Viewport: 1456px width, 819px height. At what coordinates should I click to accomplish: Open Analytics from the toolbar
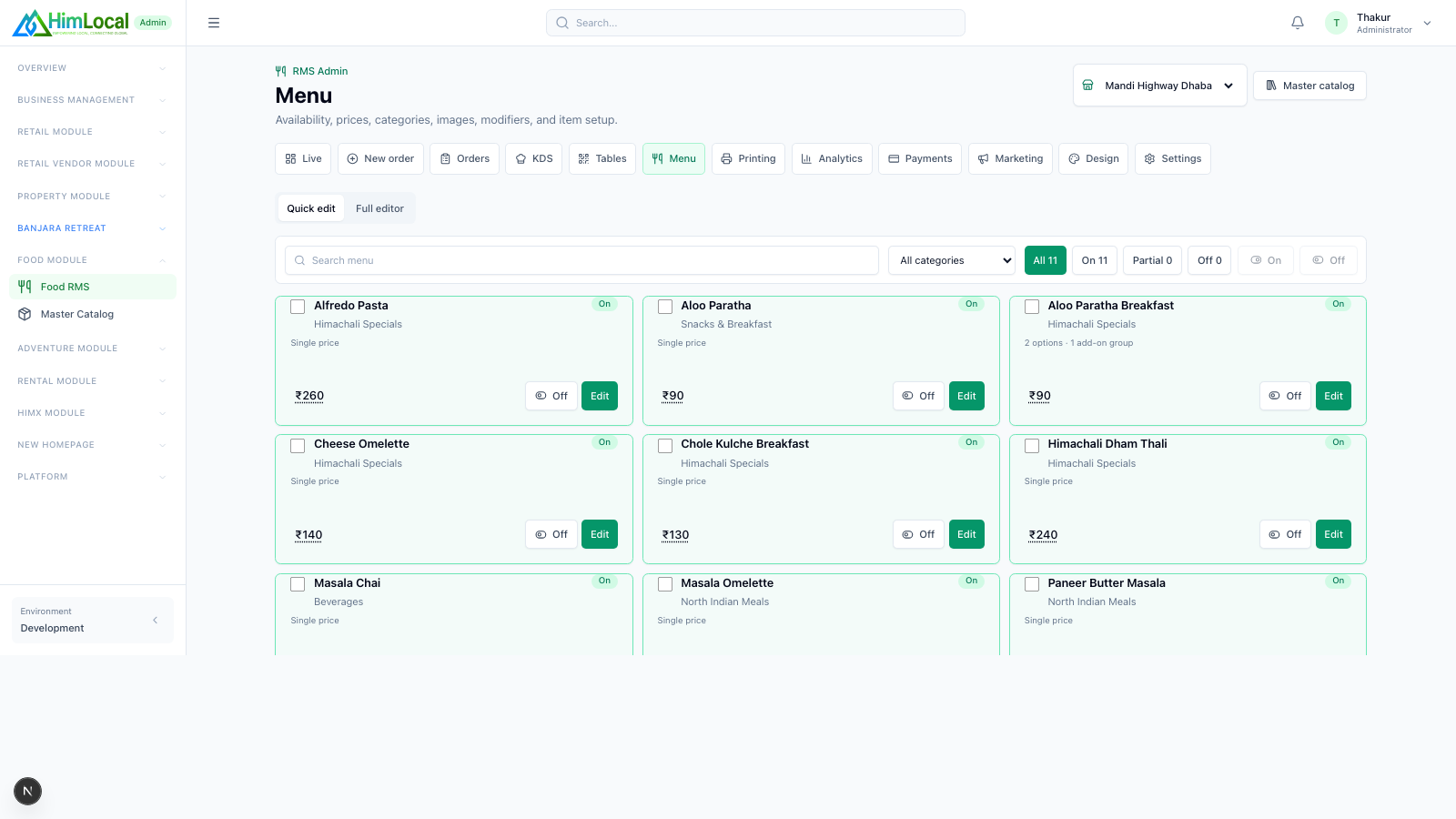832,158
